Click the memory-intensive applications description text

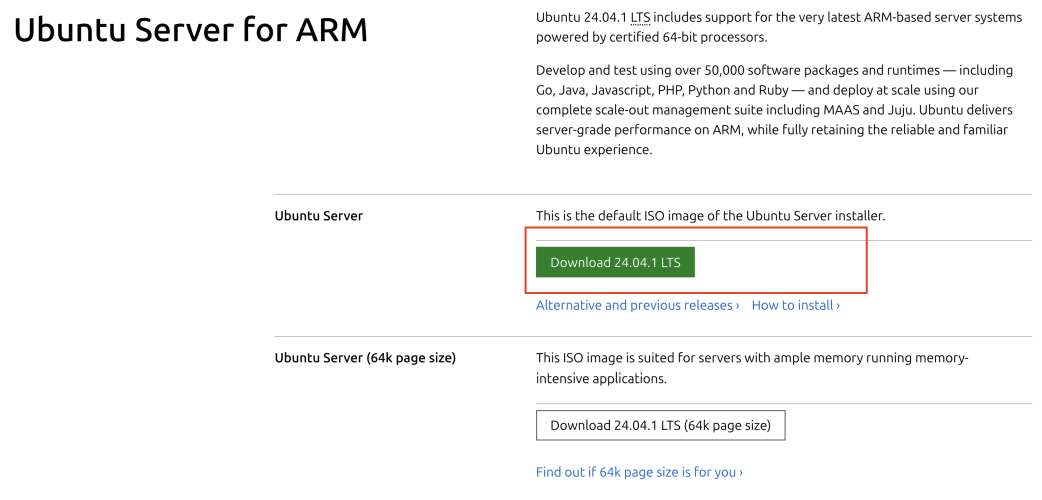pyautogui.click(x=601, y=379)
